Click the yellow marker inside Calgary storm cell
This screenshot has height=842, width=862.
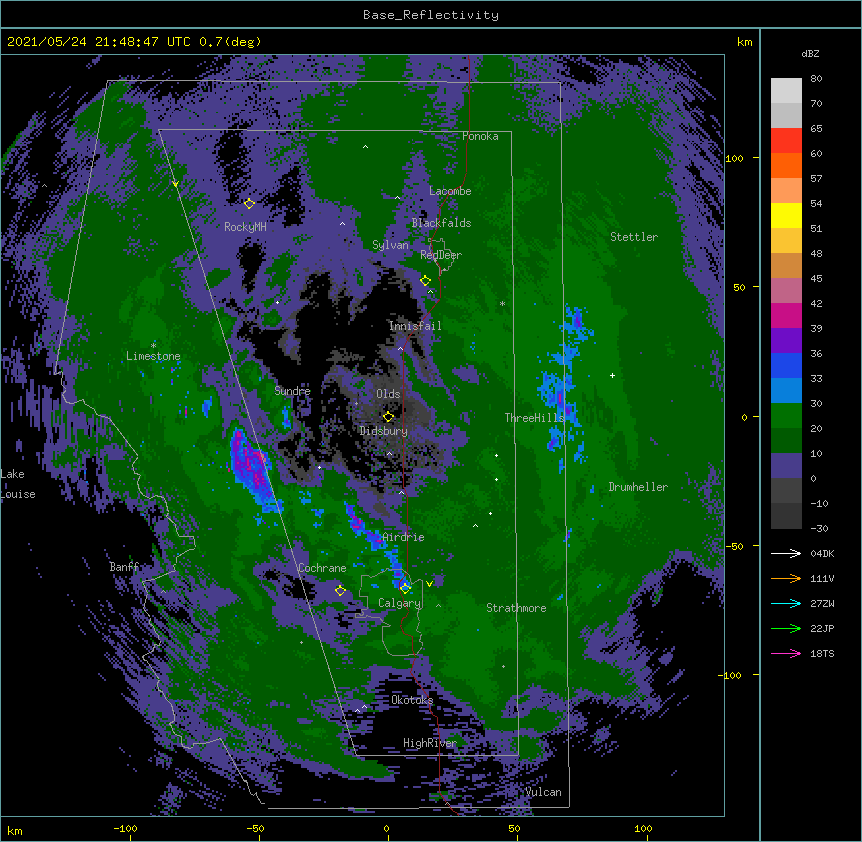pos(405,588)
